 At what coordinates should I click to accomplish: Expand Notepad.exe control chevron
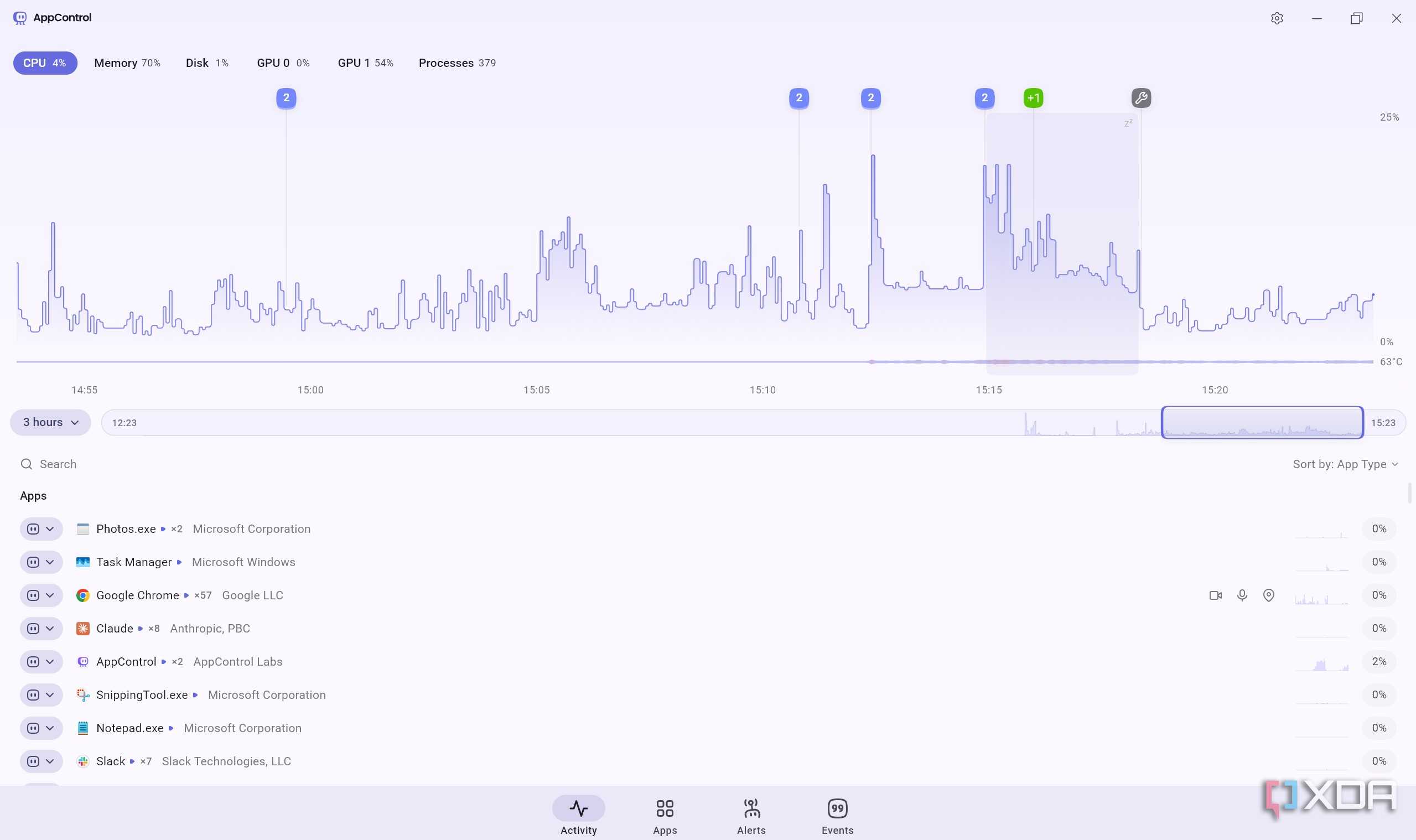pos(50,728)
